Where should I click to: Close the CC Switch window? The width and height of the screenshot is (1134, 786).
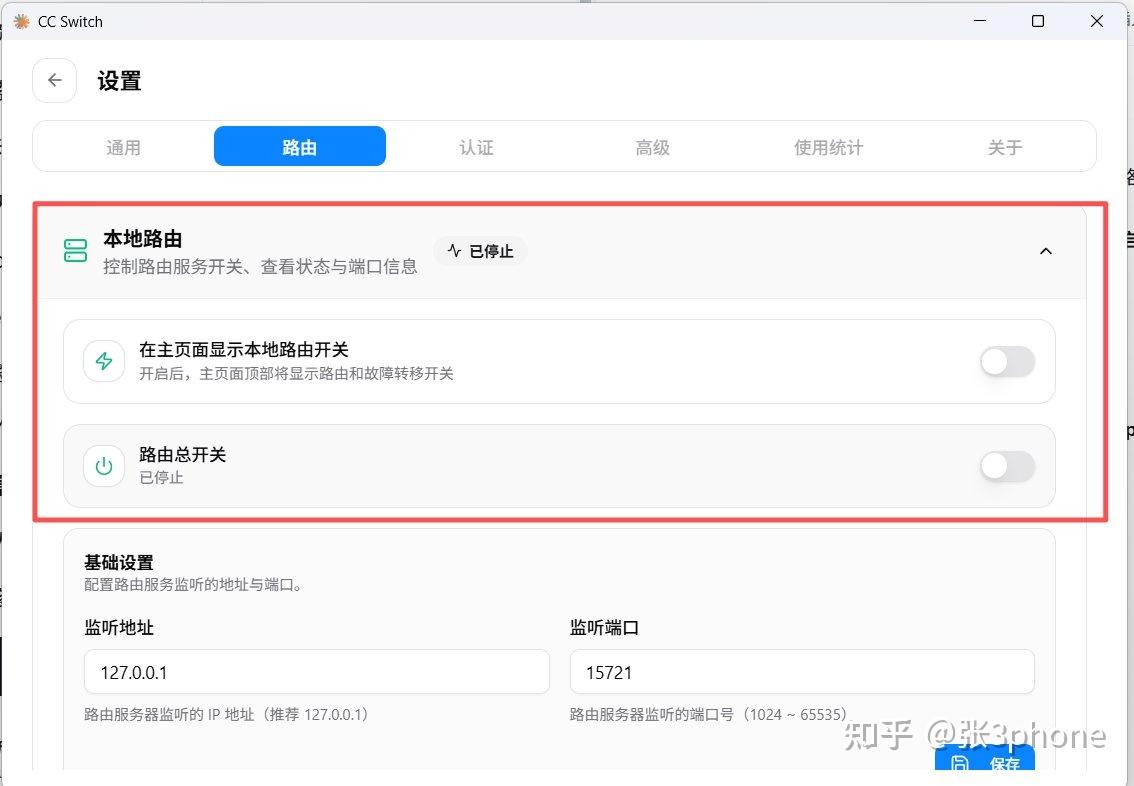(x=1096, y=21)
